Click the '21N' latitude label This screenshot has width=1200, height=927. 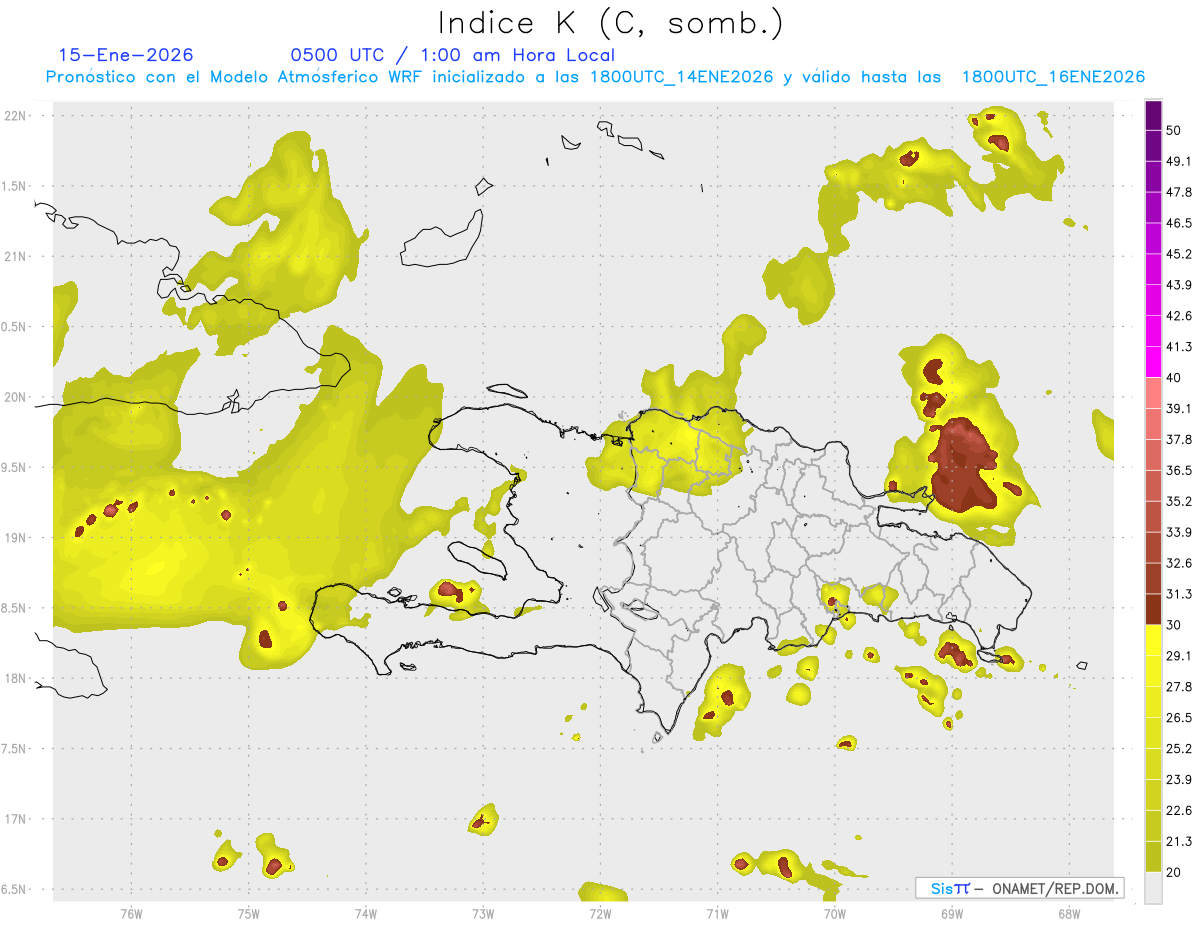[x=16, y=256]
